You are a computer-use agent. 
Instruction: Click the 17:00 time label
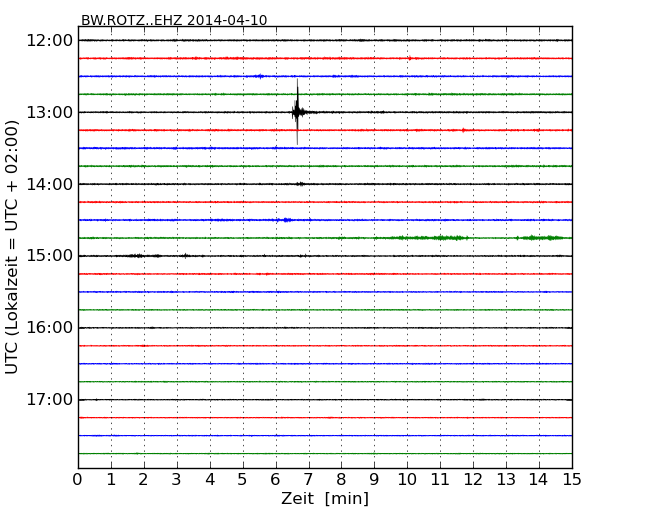pyautogui.click(x=50, y=400)
